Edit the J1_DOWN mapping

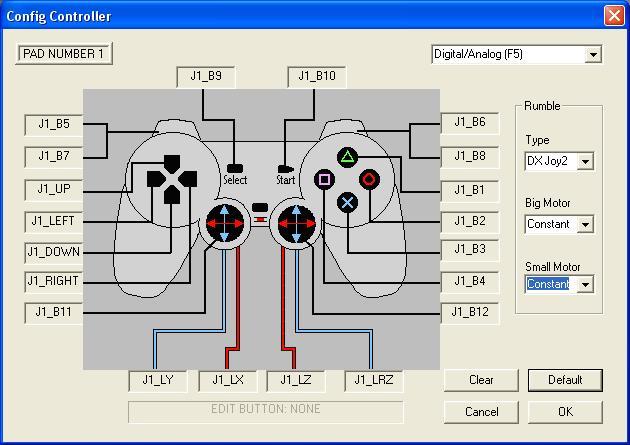[x=54, y=253]
